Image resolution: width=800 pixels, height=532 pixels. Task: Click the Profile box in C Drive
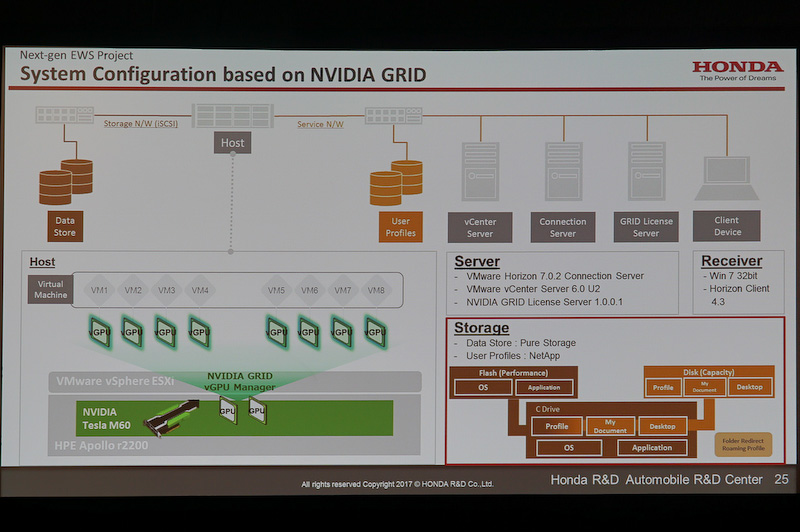(557, 426)
